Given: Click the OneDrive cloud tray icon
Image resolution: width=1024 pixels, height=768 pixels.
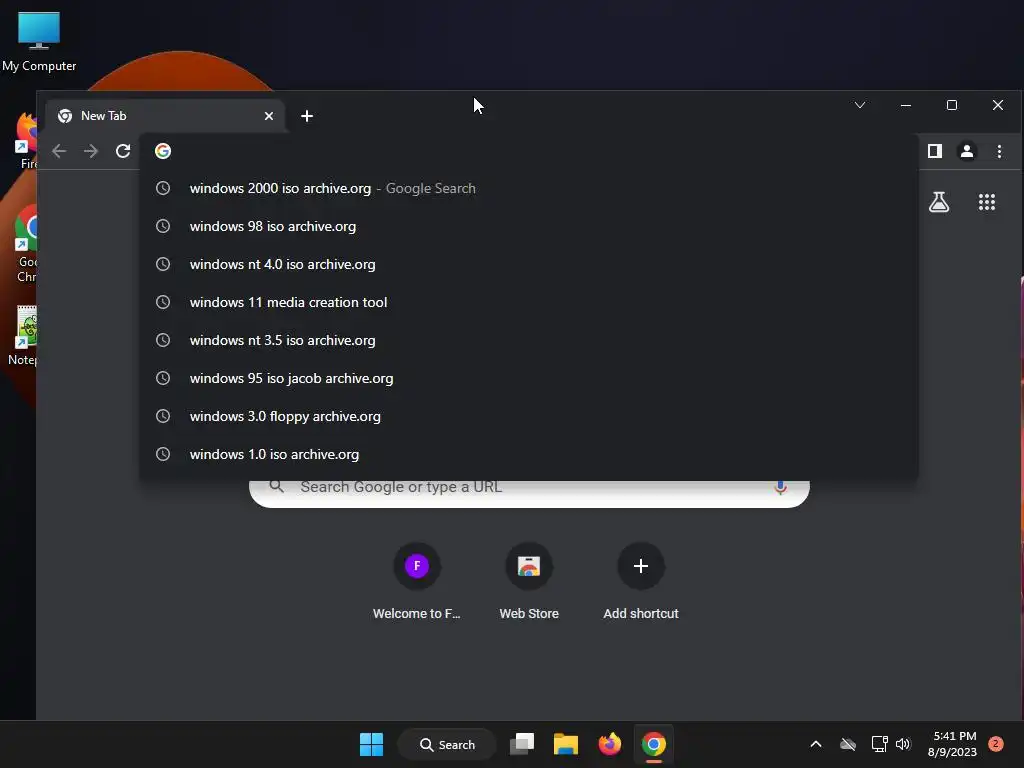Looking at the screenshot, I should pos(848,744).
